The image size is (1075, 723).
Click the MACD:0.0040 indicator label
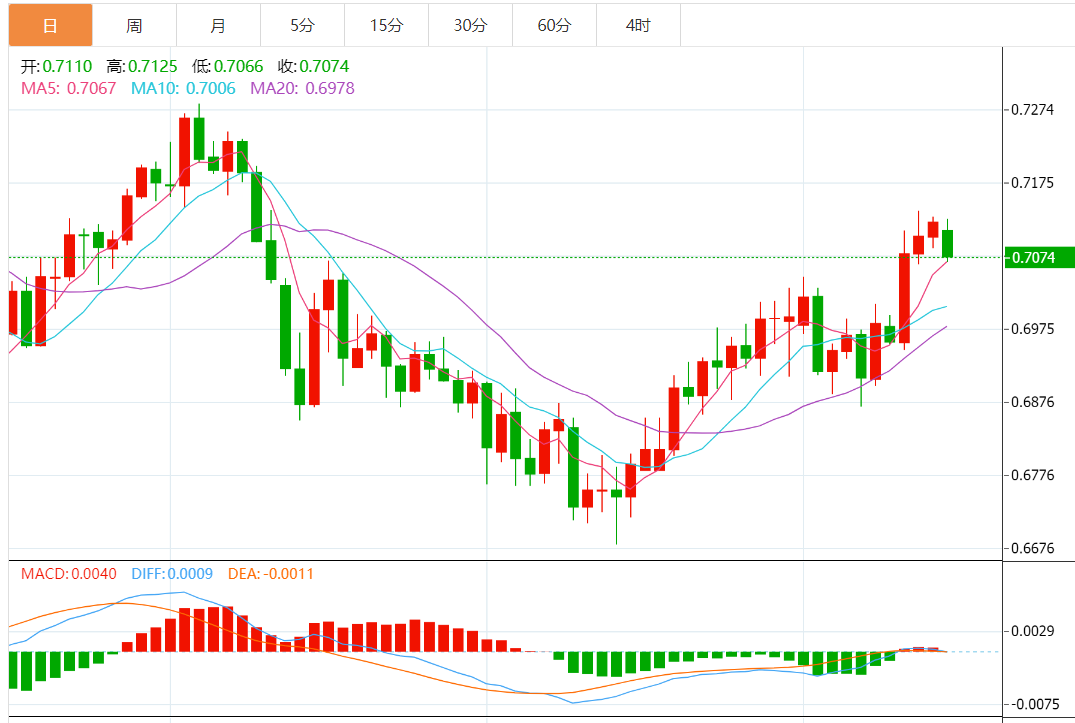[69, 574]
